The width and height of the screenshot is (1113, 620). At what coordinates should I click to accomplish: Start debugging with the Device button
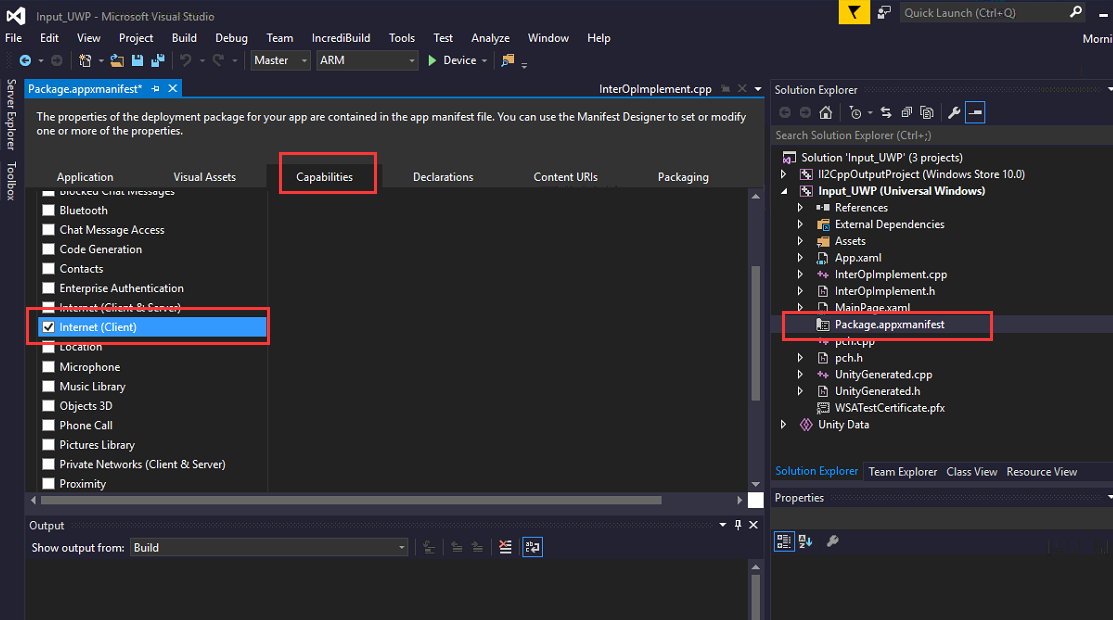click(x=452, y=61)
